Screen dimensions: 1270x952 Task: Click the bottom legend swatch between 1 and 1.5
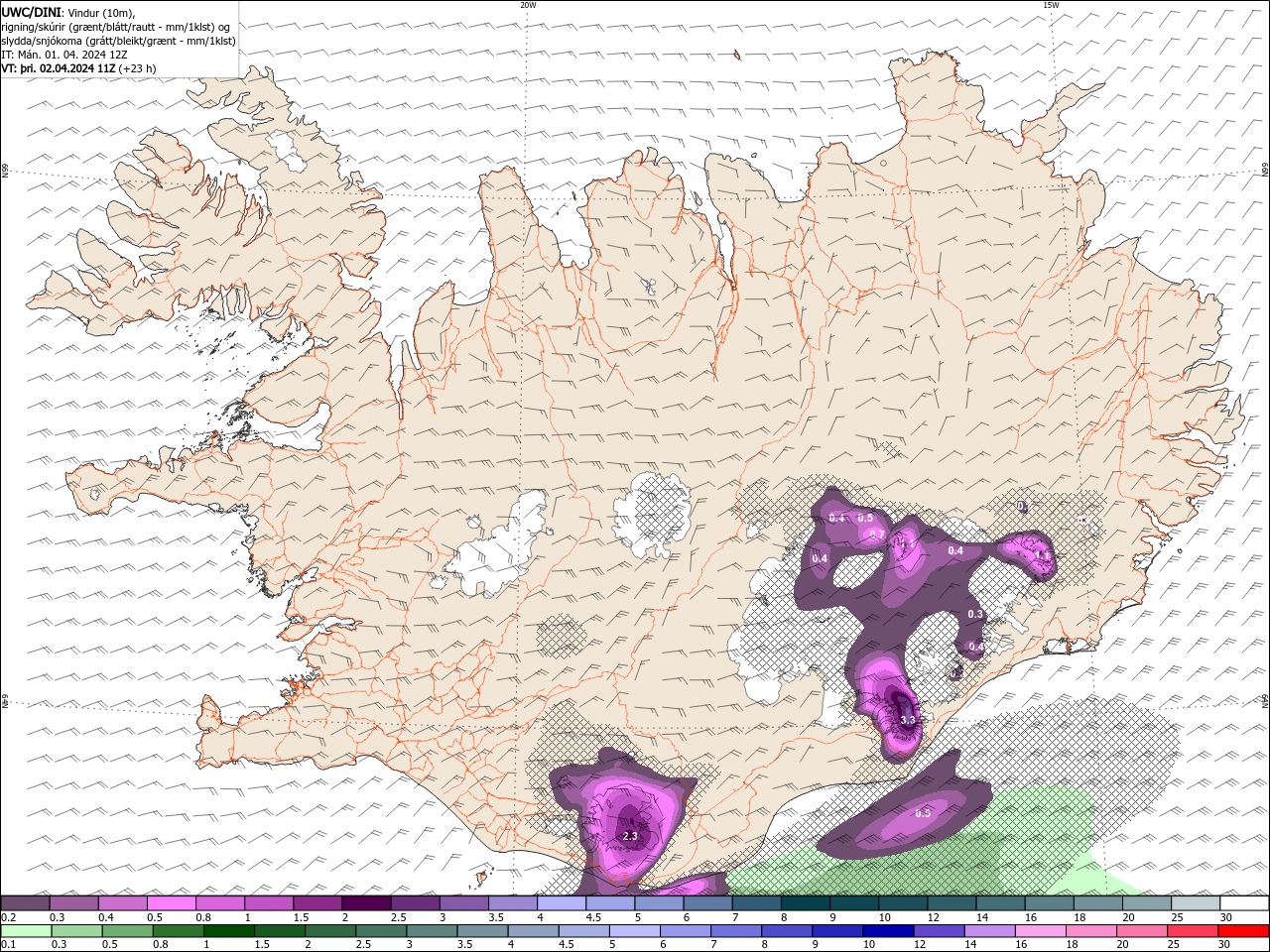tap(228, 931)
